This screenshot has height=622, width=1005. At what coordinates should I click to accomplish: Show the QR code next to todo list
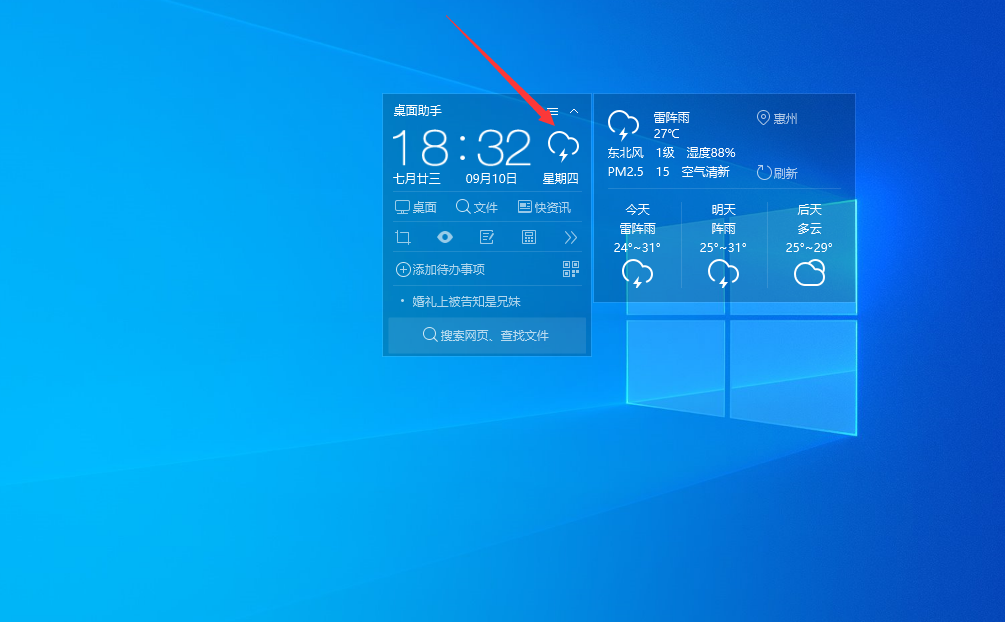[x=570, y=268]
